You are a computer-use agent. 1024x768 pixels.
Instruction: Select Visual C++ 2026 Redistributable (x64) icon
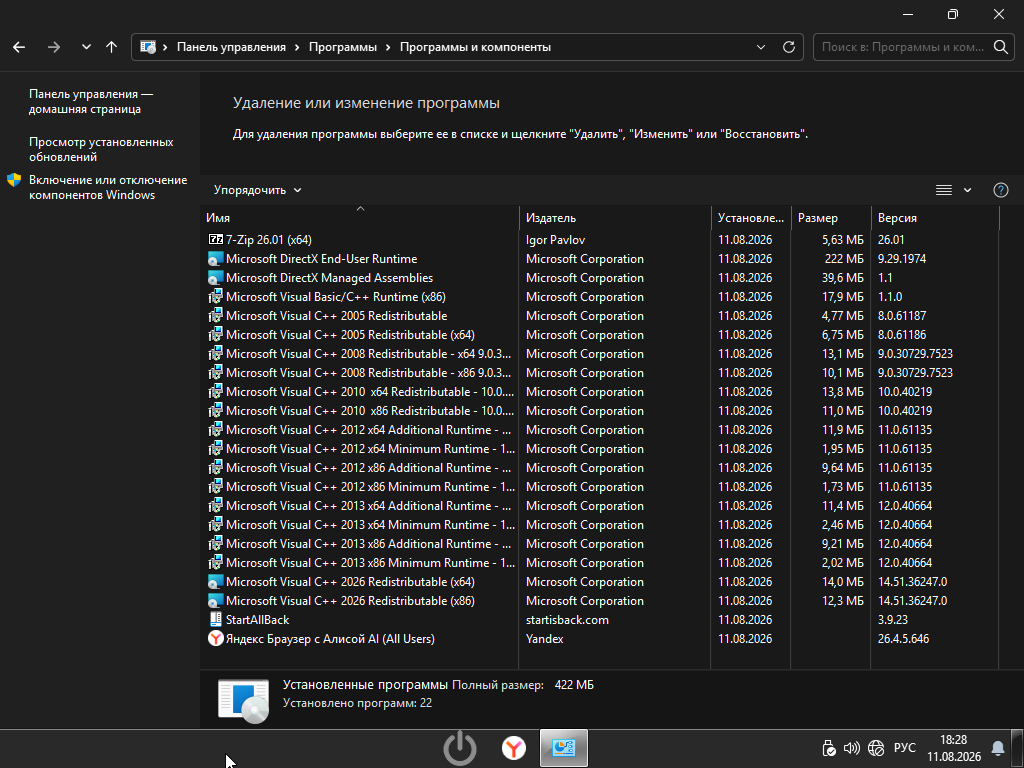click(x=216, y=581)
